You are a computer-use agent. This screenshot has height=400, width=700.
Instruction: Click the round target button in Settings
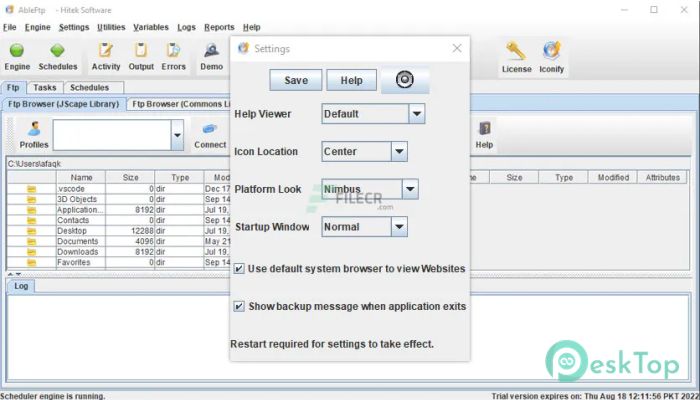[x=405, y=80]
